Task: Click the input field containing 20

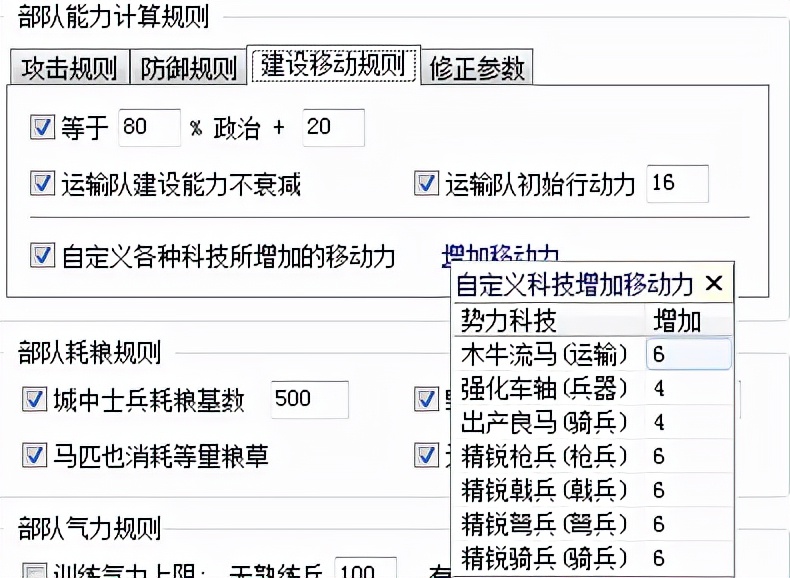Action: (334, 127)
